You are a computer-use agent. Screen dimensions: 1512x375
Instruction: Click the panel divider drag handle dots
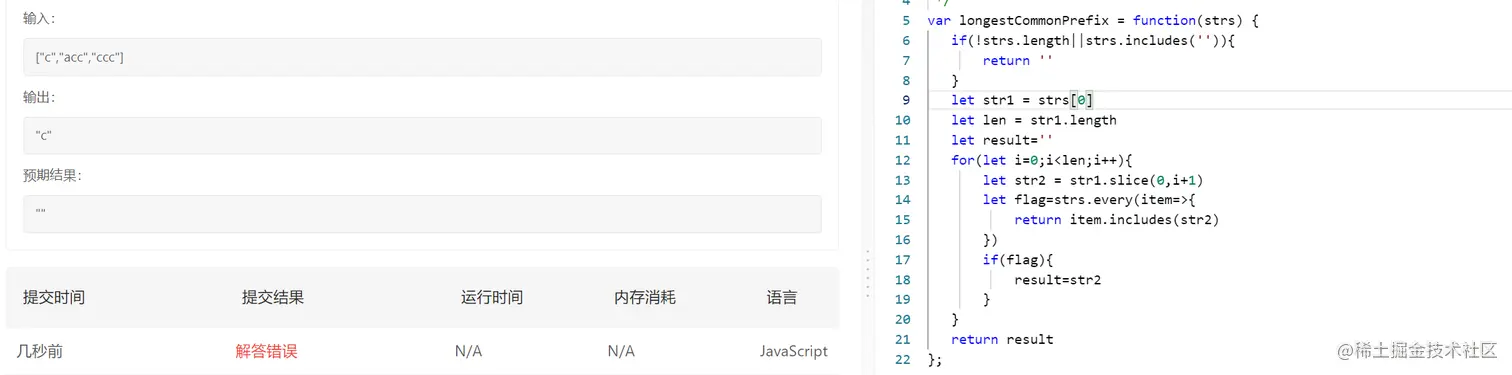pyautogui.click(x=867, y=274)
